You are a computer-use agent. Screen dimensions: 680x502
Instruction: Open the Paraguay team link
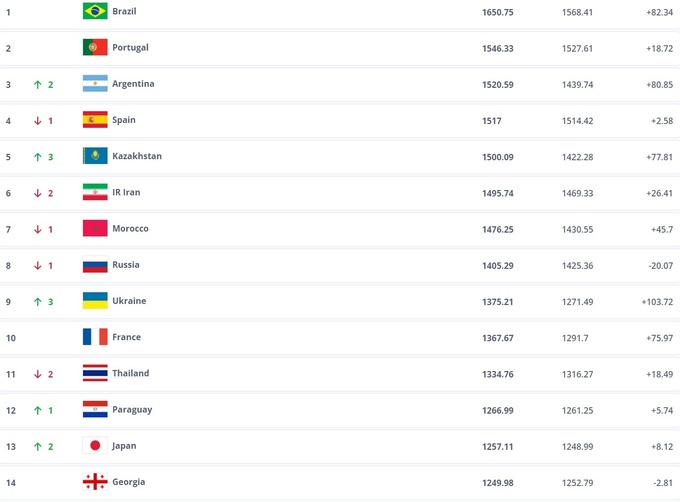point(131,409)
